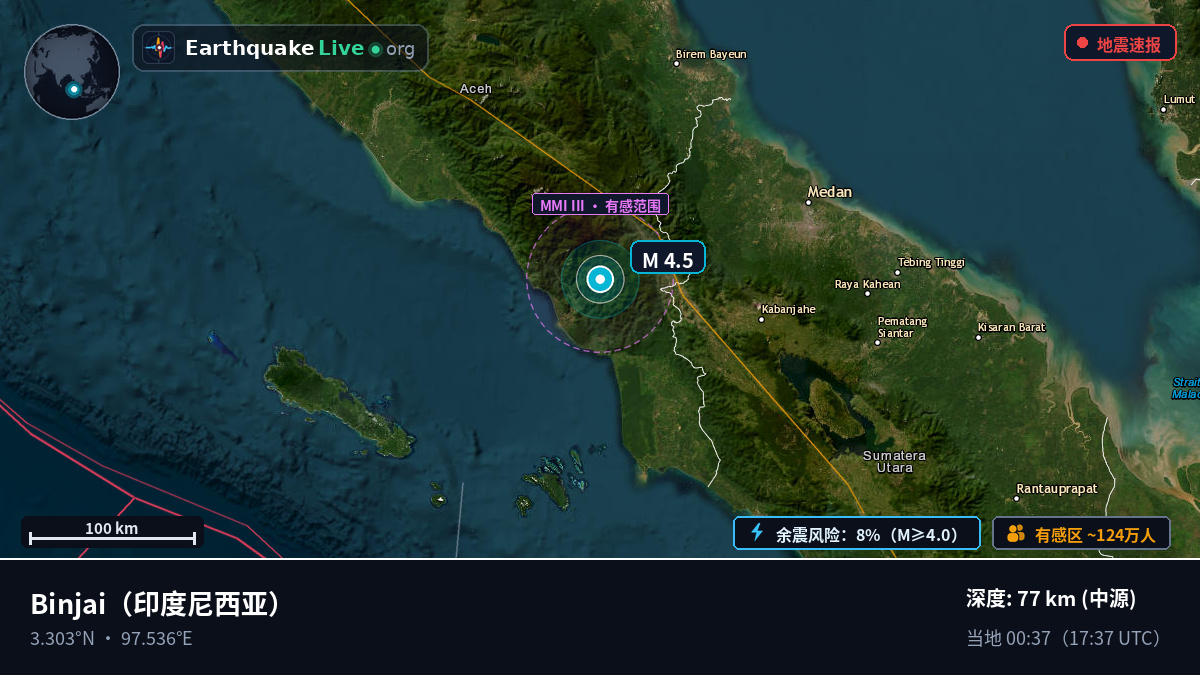Click the MMI III 有感范围 label

tap(600, 205)
